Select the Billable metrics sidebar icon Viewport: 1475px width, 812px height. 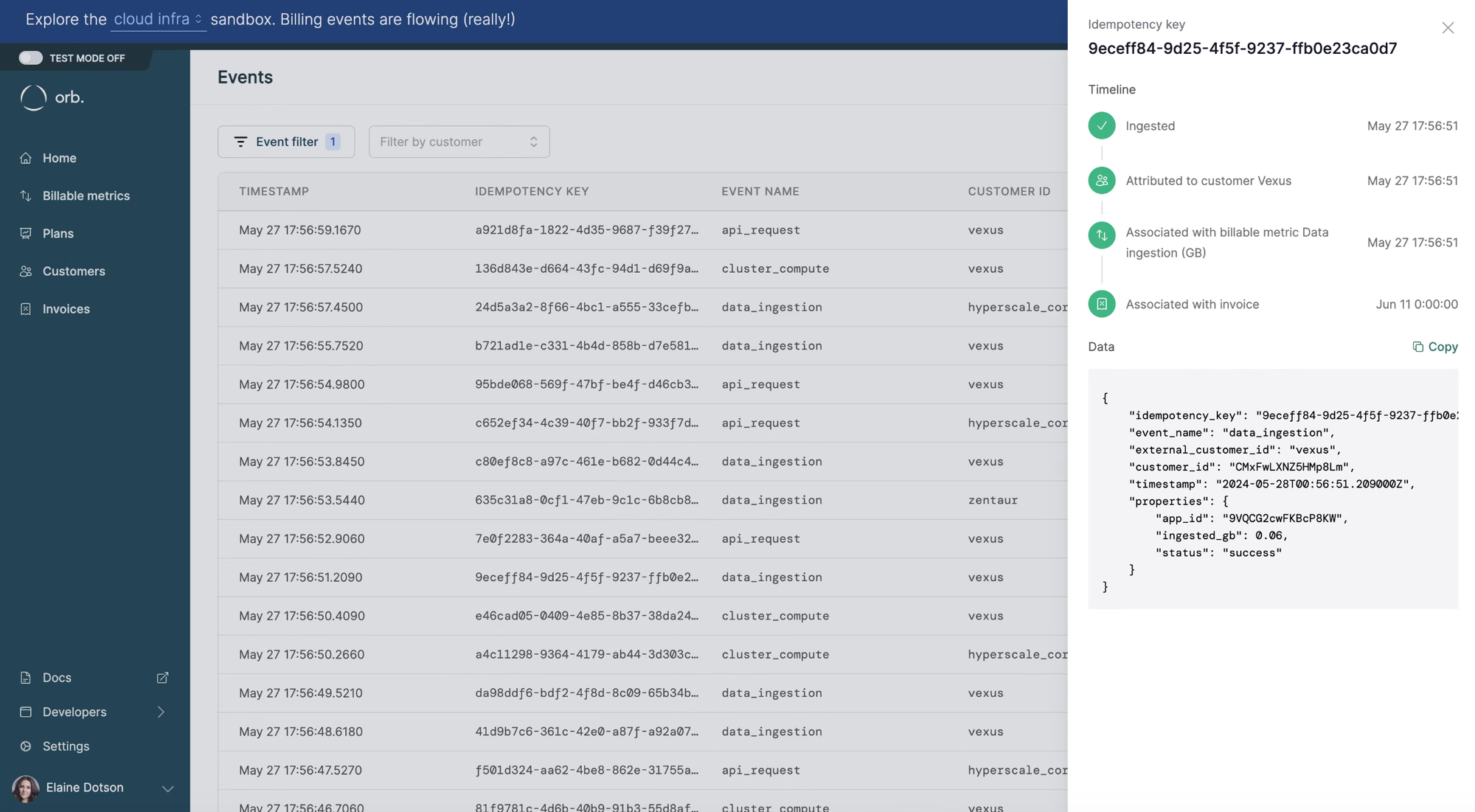tap(25, 195)
